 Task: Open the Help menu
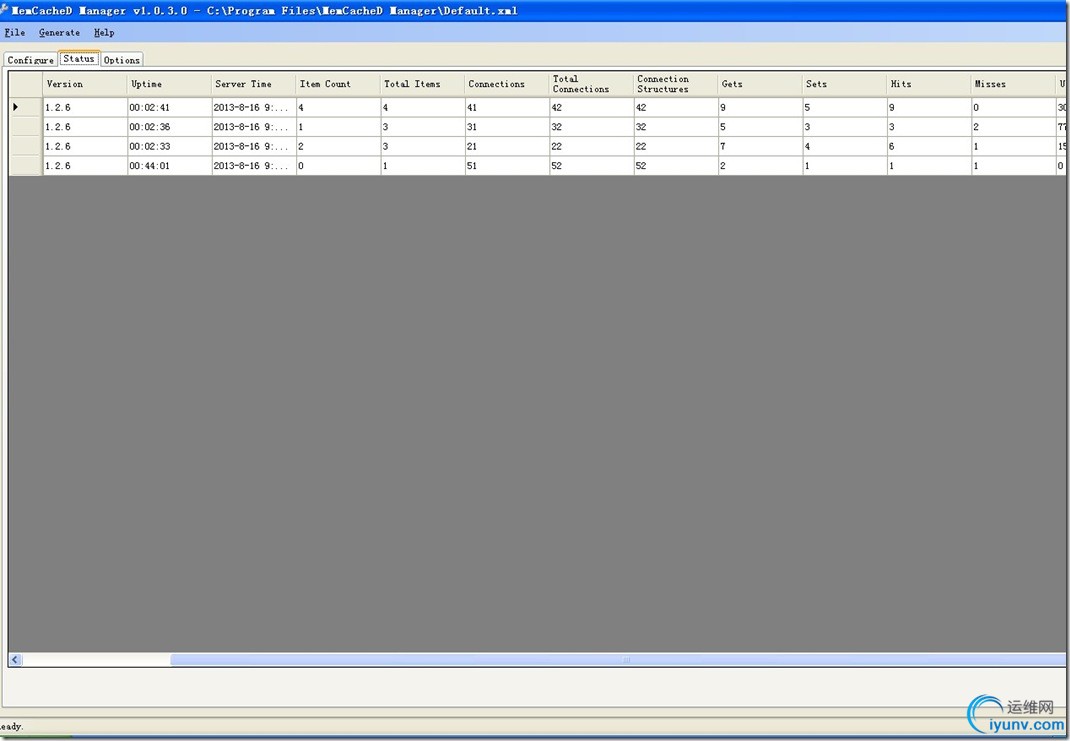point(104,32)
